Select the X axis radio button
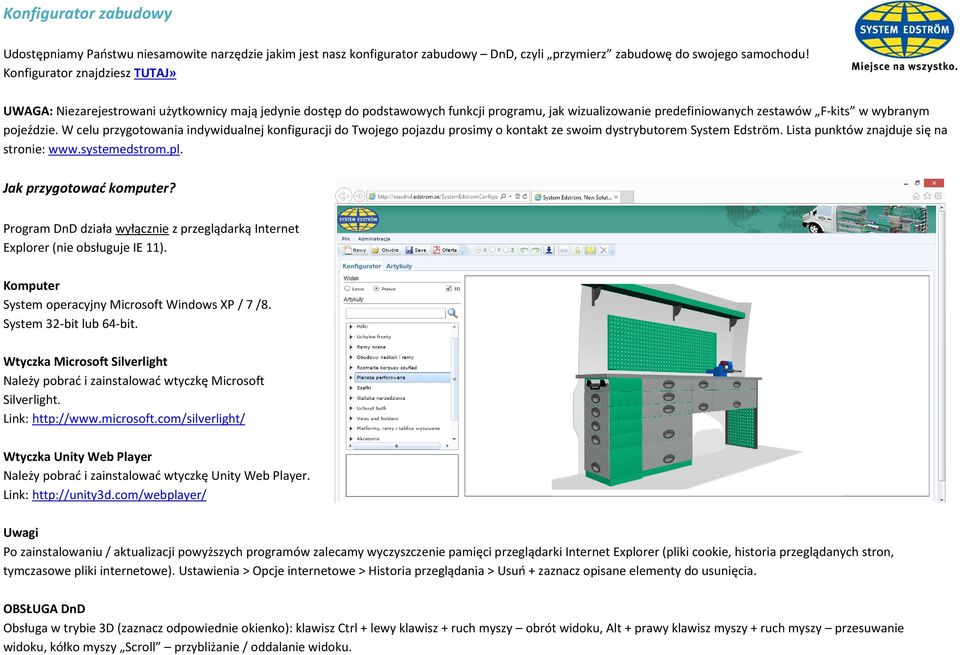Screen dimensions: 960x655 (x=478, y=250)
